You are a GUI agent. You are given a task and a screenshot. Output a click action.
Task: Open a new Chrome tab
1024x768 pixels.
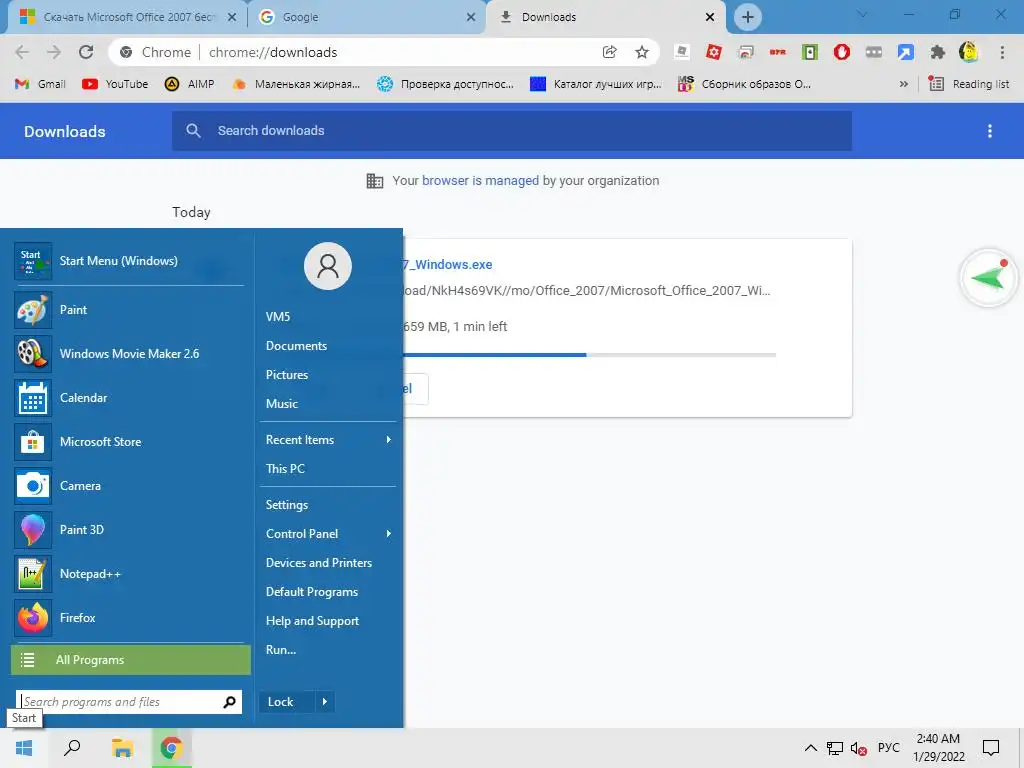click(x=748, y=17)
